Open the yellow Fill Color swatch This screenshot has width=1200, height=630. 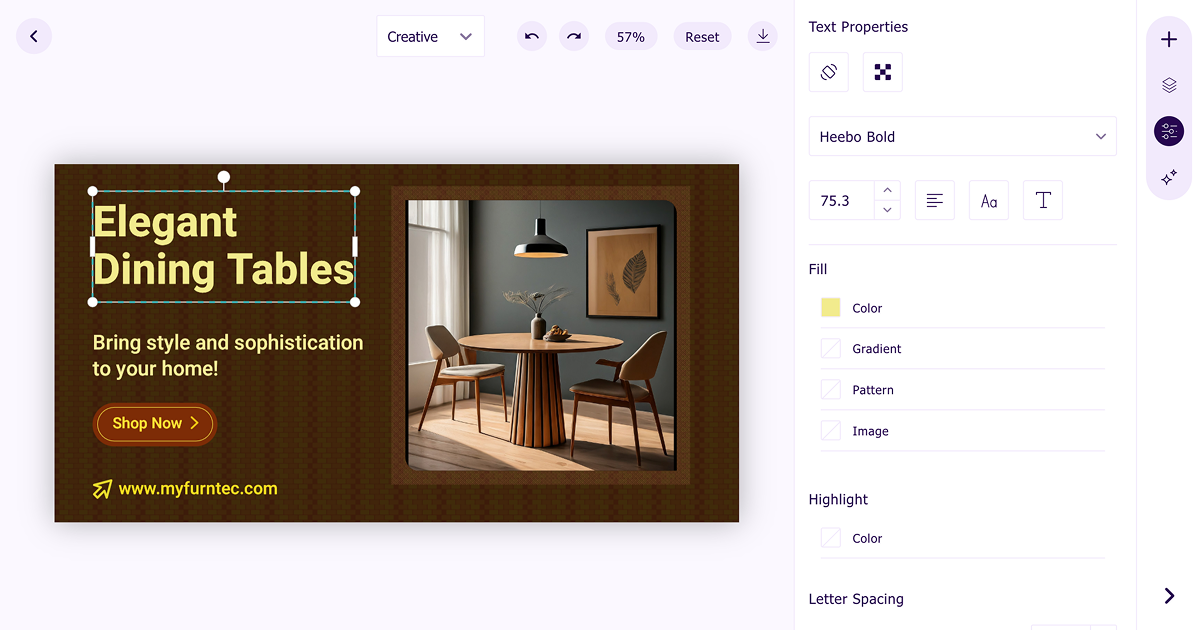(831, 307)
